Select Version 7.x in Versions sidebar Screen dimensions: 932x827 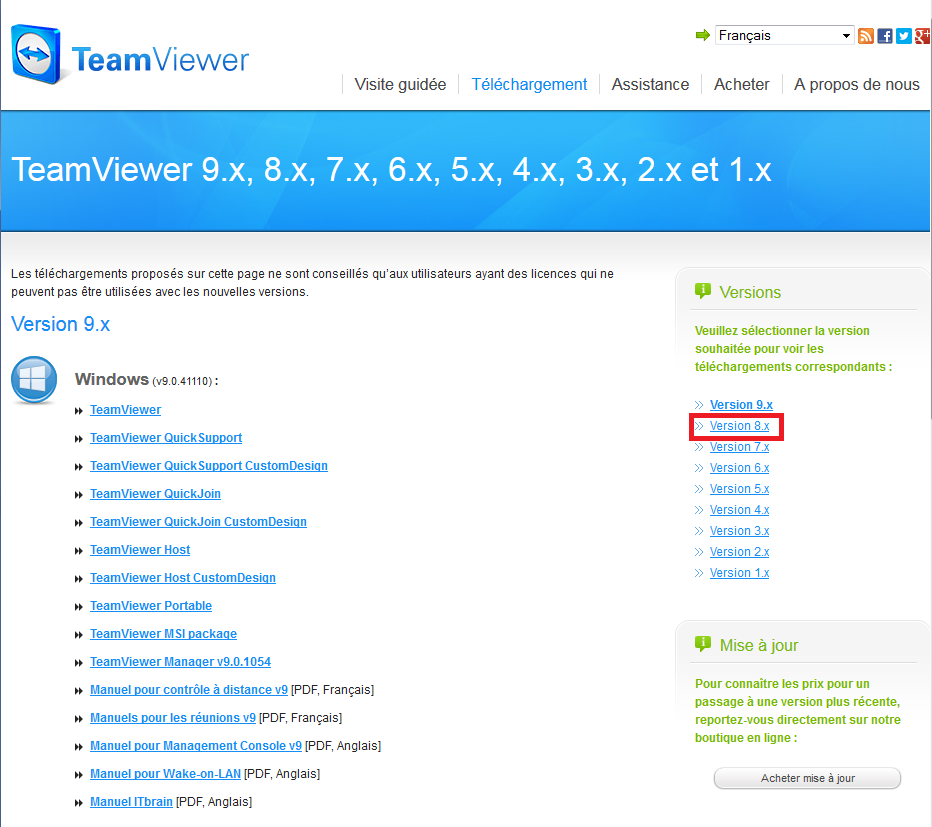[x=739, y=446]
